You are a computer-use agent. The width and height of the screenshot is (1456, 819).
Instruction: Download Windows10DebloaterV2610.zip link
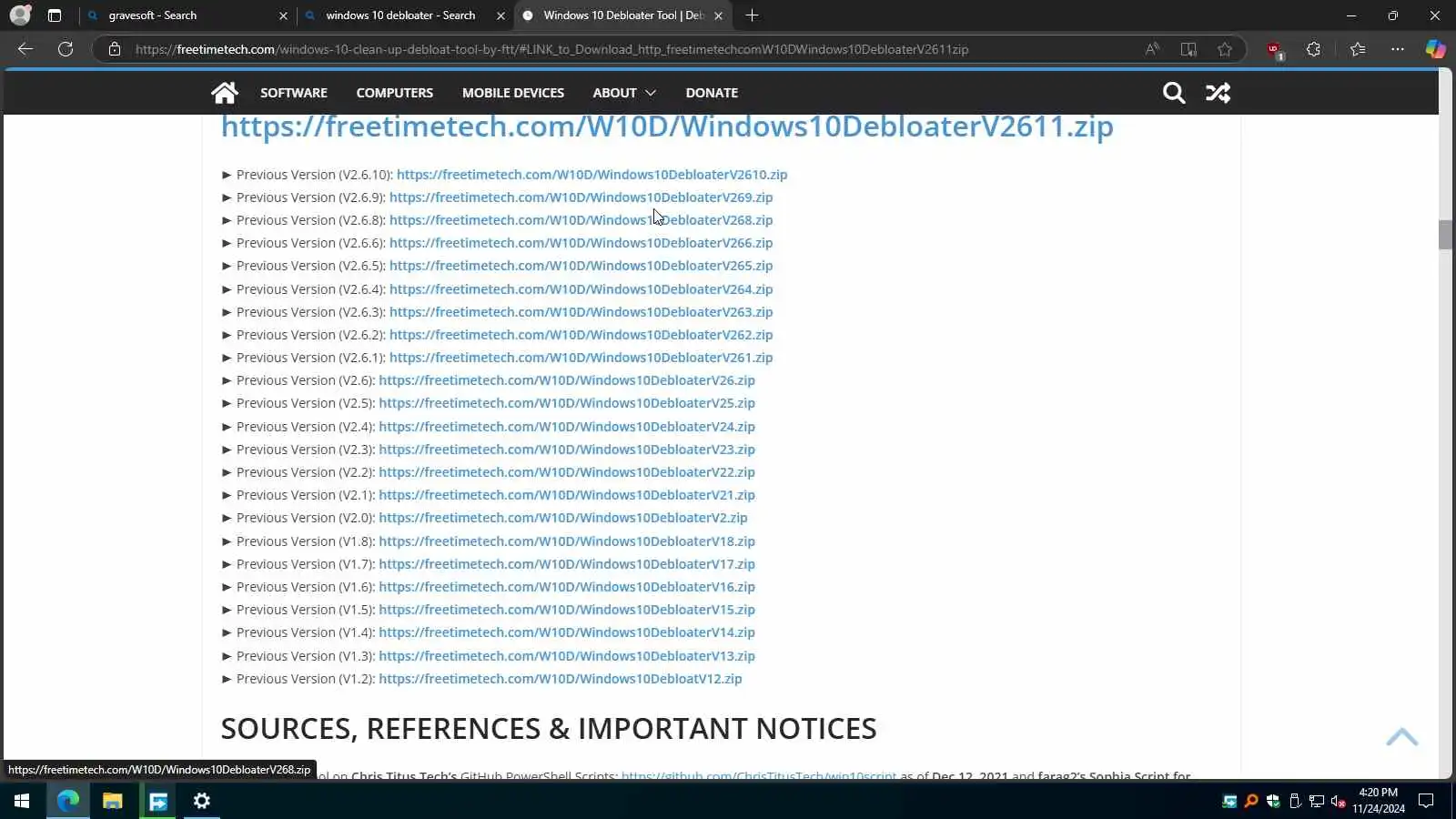click(x=592, y=175)
